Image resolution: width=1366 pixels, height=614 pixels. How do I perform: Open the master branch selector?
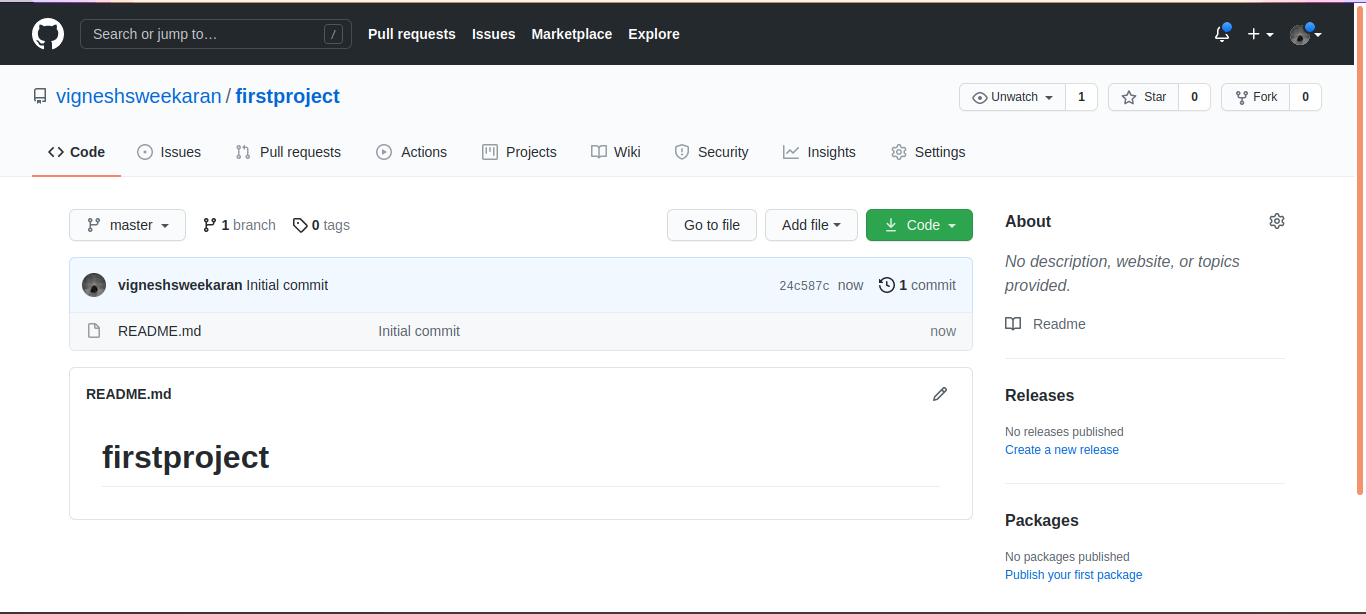click(x=127, y=225)
